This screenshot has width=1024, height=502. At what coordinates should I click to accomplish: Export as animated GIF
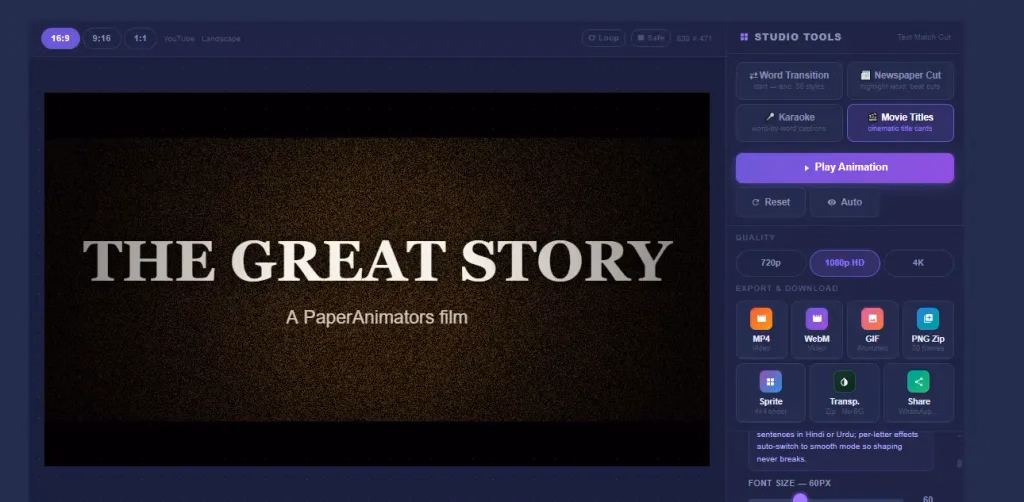872,330
